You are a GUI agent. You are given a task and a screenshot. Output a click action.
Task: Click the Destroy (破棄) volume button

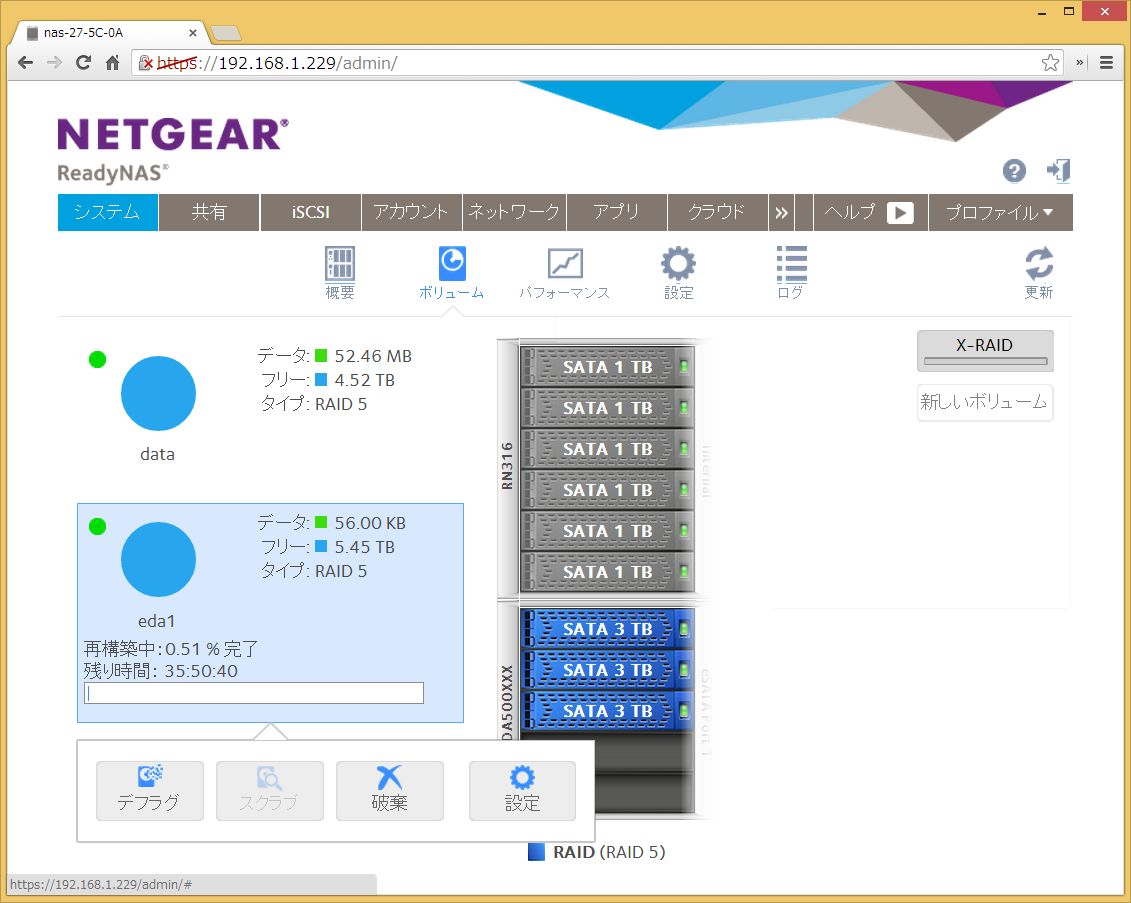click(390, 790)
